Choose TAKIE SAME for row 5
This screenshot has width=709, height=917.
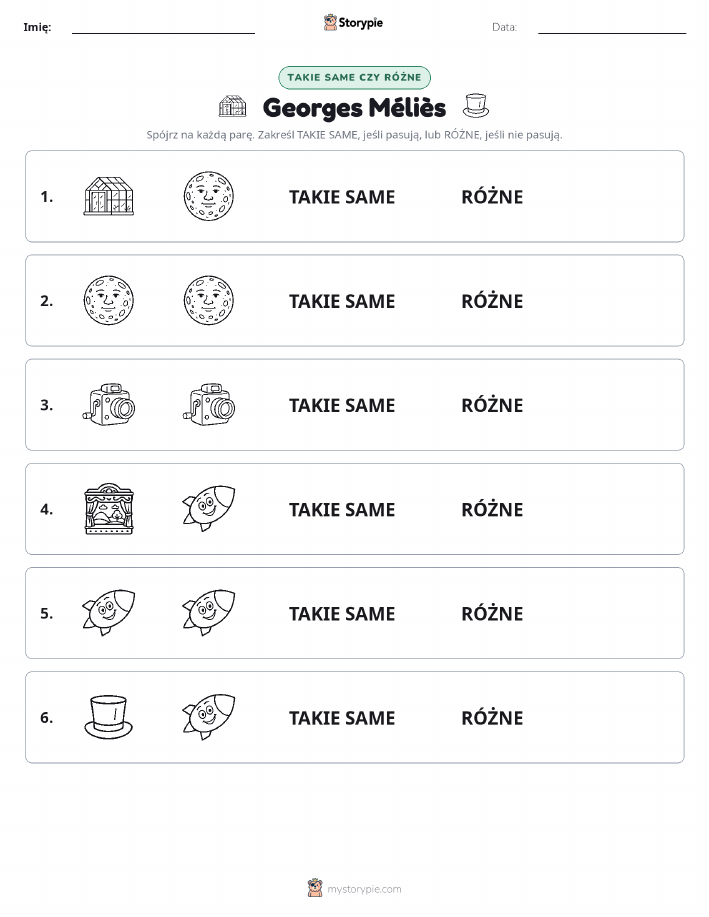(x=342, y=613)
